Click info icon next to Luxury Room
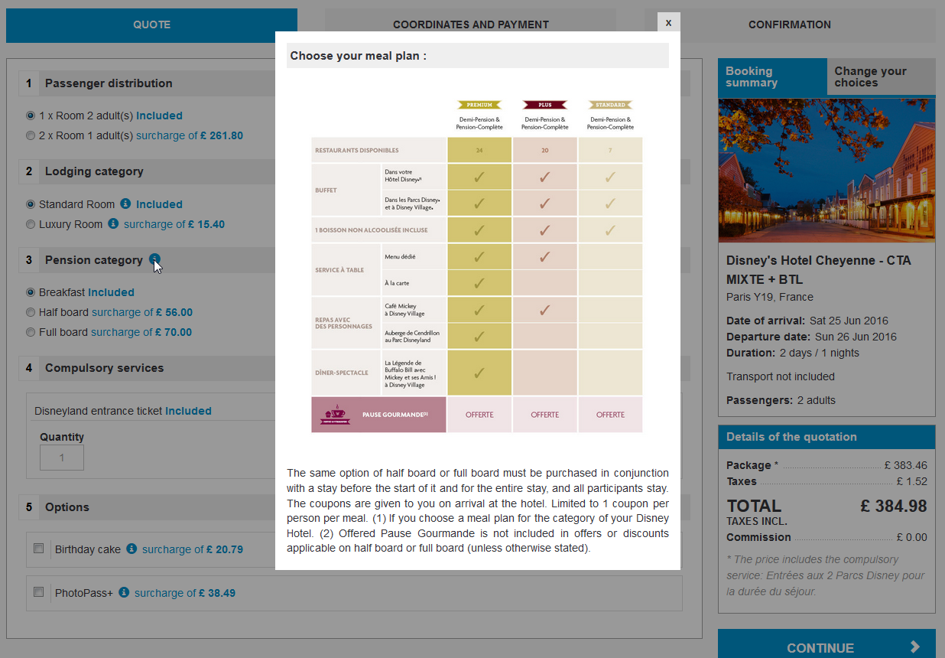The height and width of the screenshot is (658, 945). pos(113,224)
